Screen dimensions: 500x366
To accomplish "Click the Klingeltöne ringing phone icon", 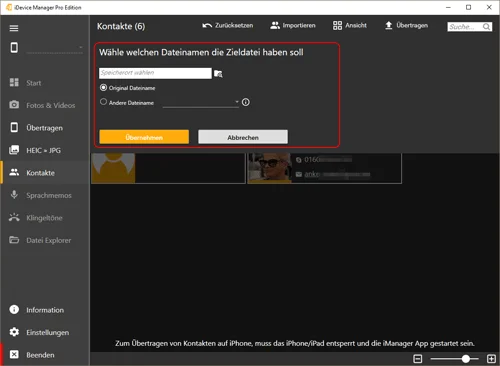I will pos(14,217).
